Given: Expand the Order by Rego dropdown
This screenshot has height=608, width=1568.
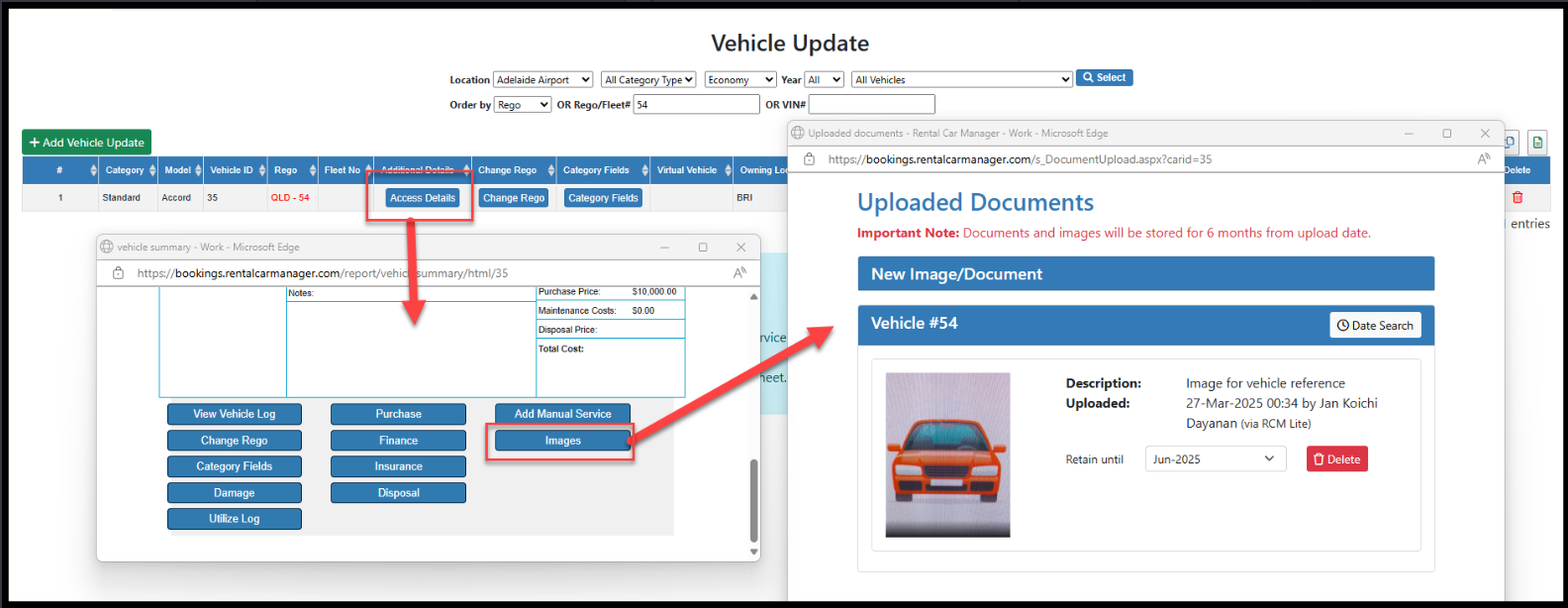Looking at the screenshot, I should click(522, 105).
